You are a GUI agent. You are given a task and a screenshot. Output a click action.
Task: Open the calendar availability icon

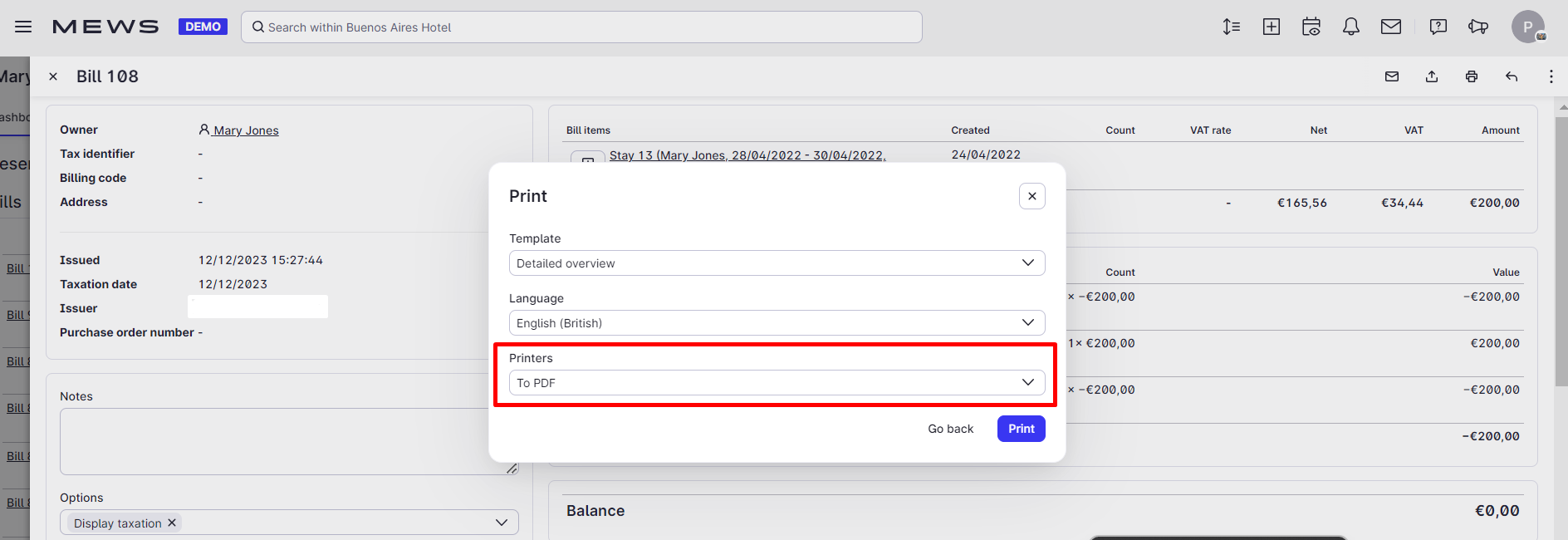pos(1311,27)
